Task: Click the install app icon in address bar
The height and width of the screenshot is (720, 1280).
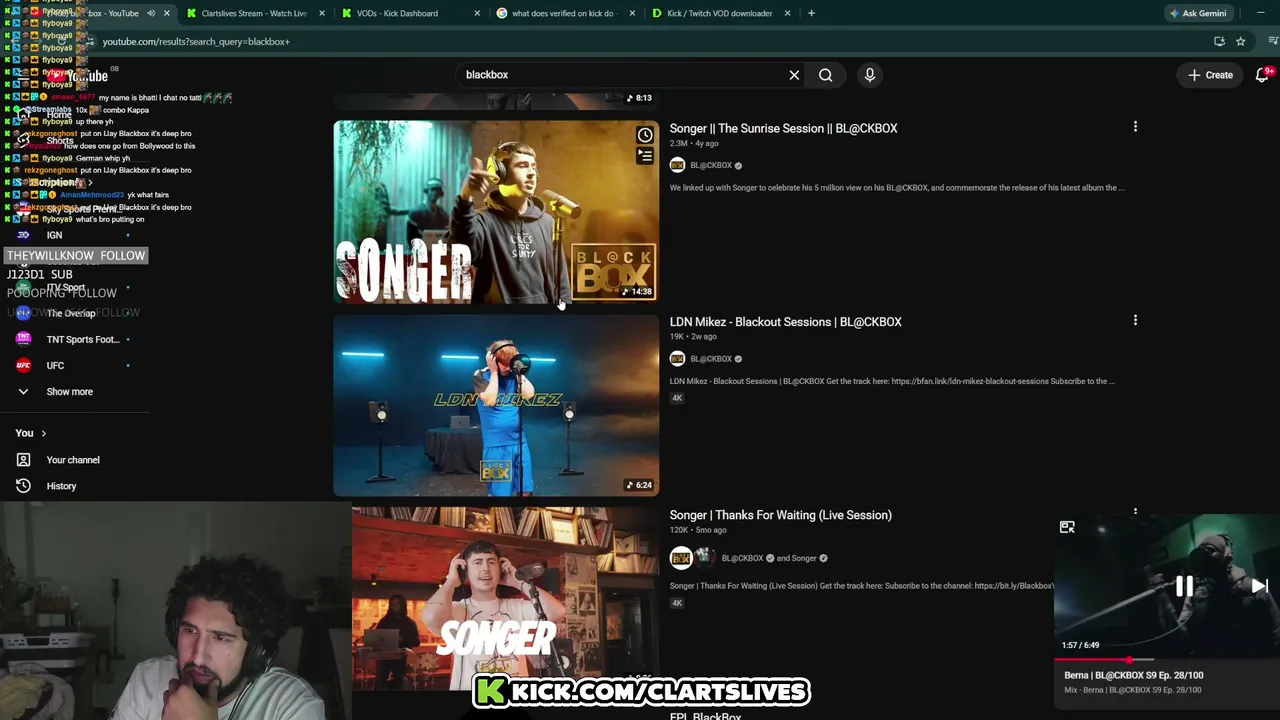Action: tap(1219, 41)
